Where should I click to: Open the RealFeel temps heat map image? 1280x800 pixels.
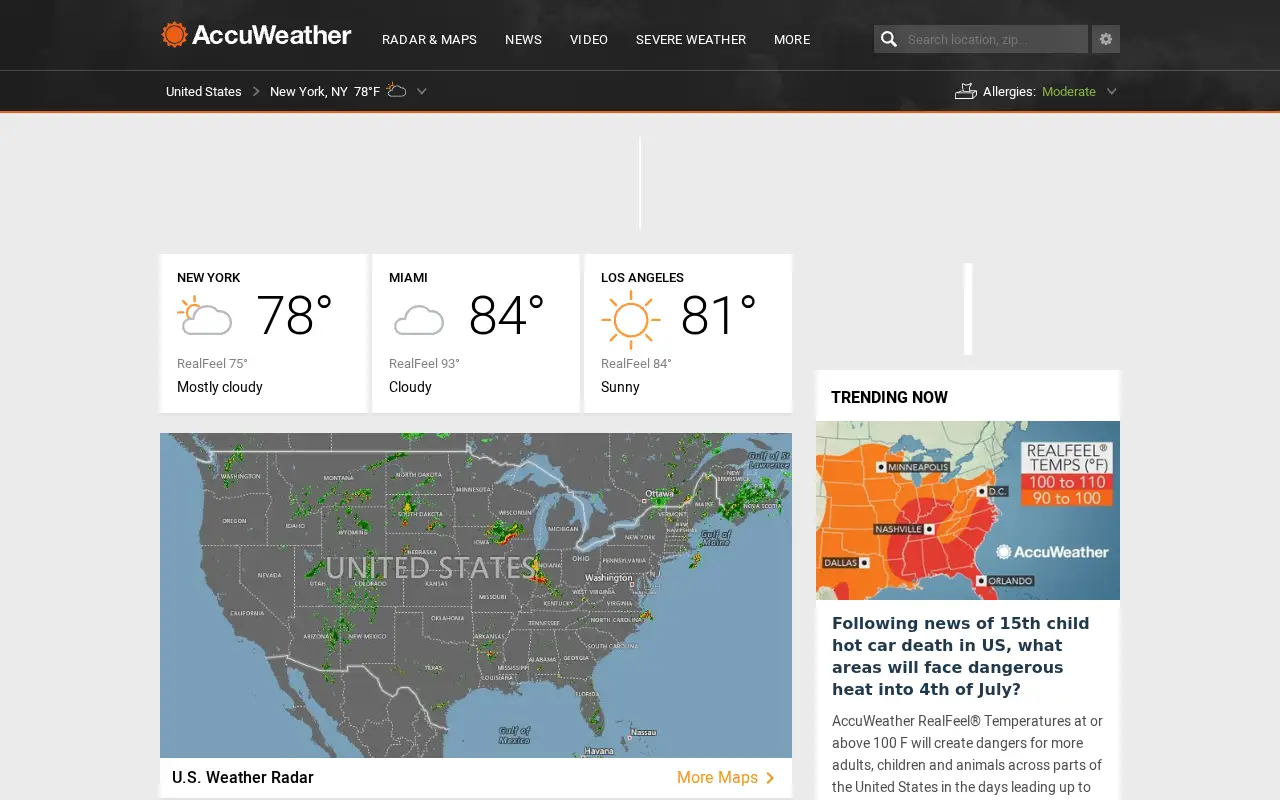pos(968,510)
